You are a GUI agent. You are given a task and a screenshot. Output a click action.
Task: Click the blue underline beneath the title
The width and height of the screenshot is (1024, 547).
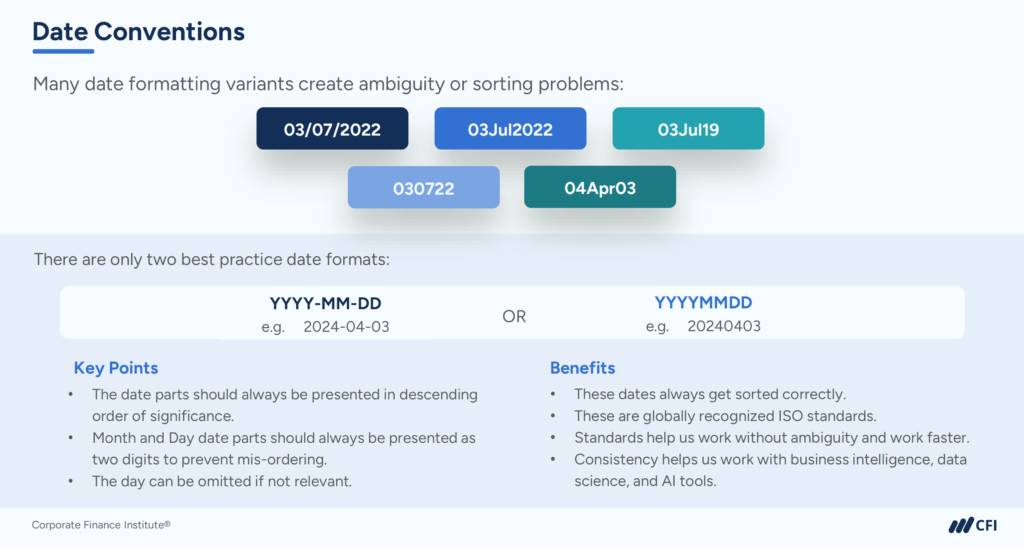pyautogui.click(x=63, y=51)
